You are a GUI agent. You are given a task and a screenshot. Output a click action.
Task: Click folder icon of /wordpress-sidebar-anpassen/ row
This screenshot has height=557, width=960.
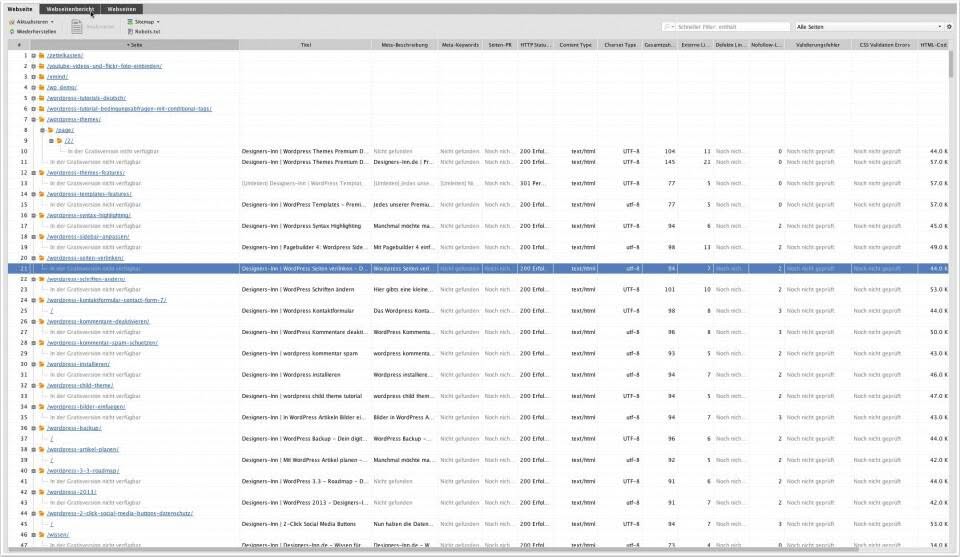[x=42, y=236]
